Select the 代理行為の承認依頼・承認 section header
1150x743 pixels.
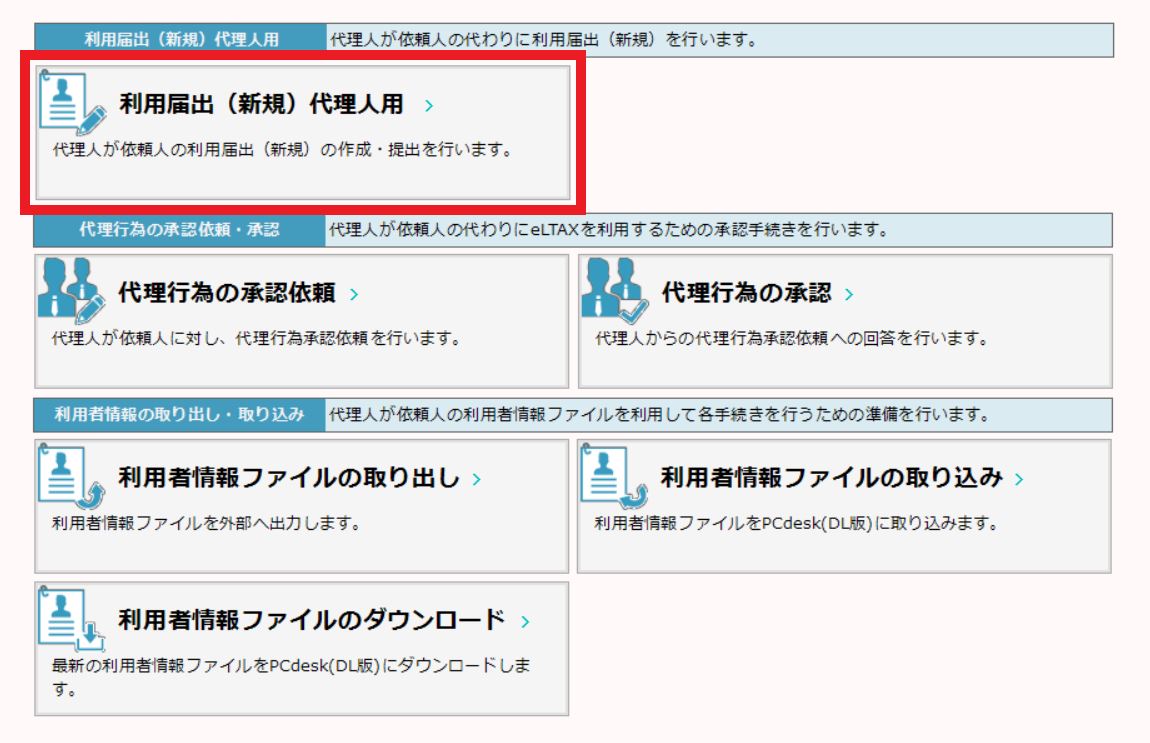[179, 230]
